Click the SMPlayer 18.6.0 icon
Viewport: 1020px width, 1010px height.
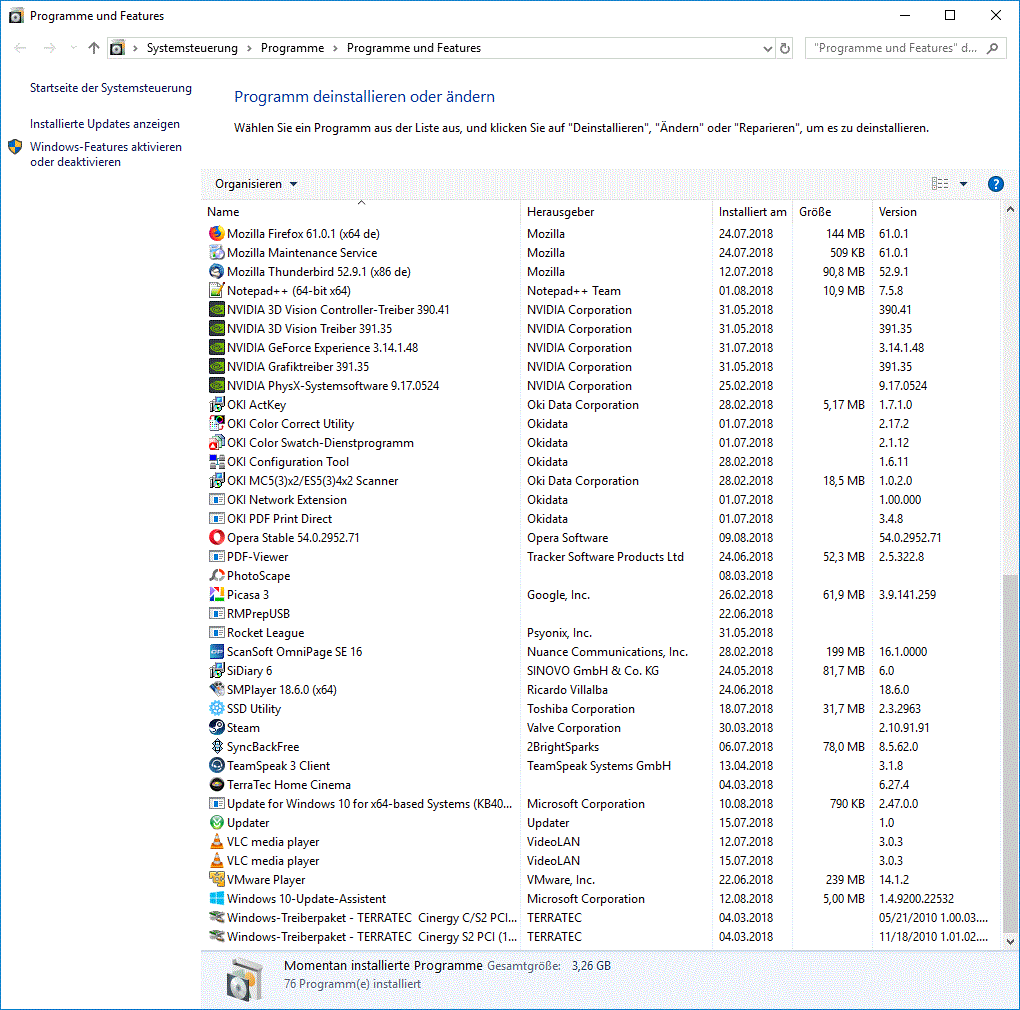(217, 689)
